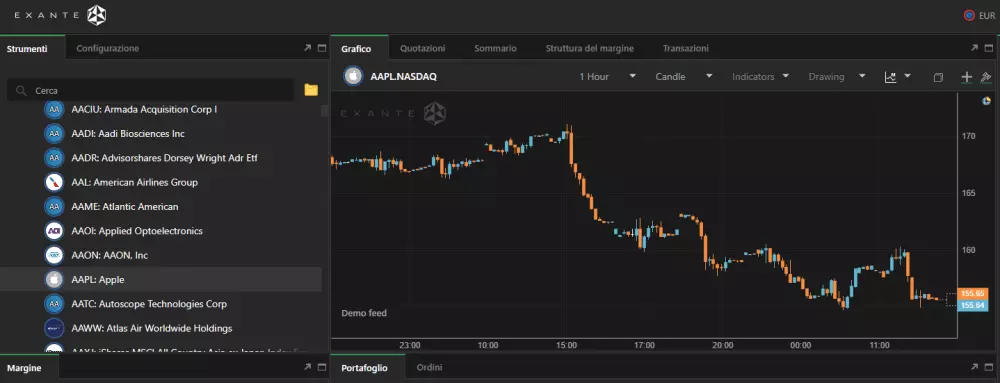The image size is (1000, 383).
Task: Click the chart template icon
Action: pyautogui.click(x=890, y=77)
